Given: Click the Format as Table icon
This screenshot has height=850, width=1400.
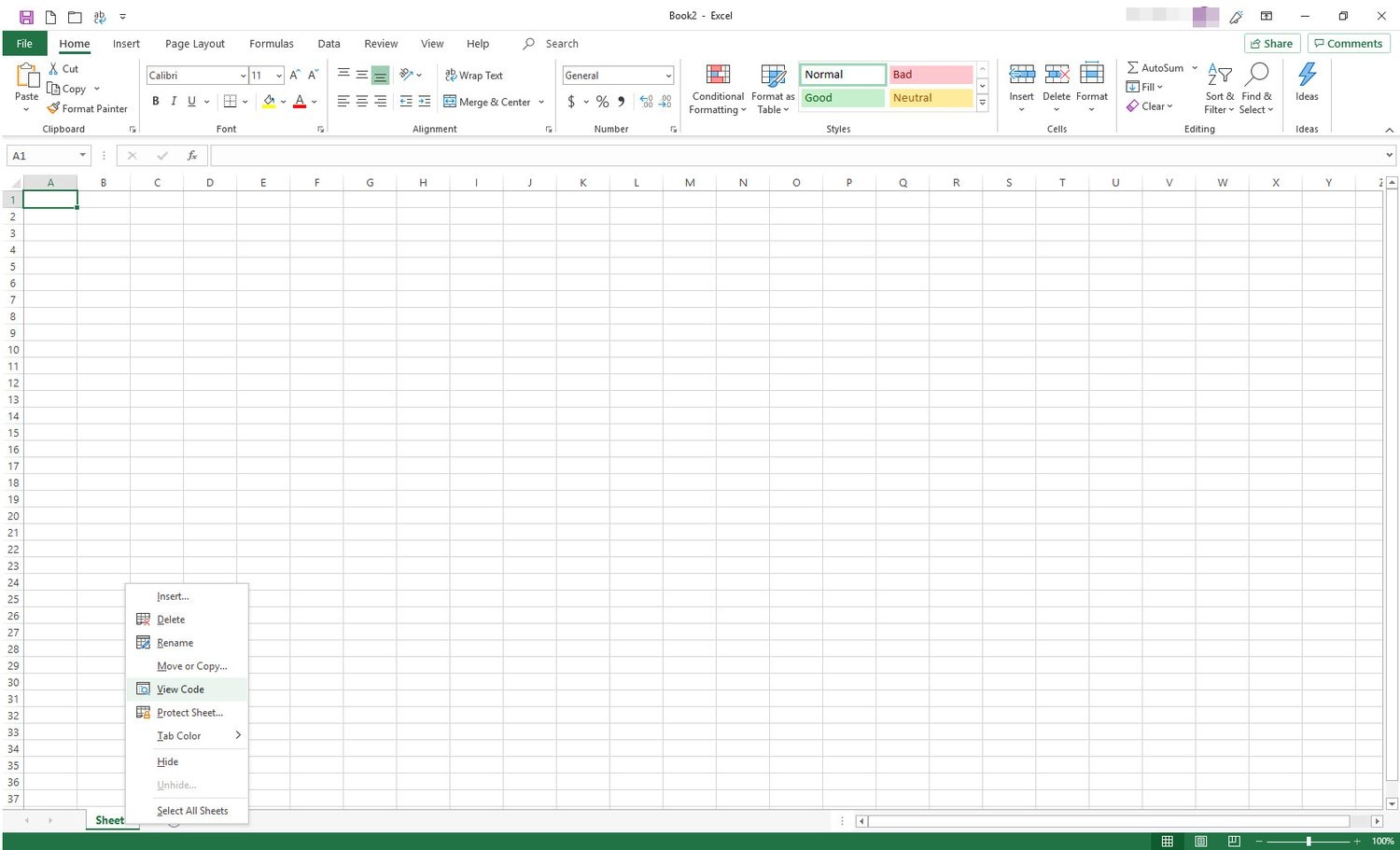Looking at the screenshot, I should [773, 77].
